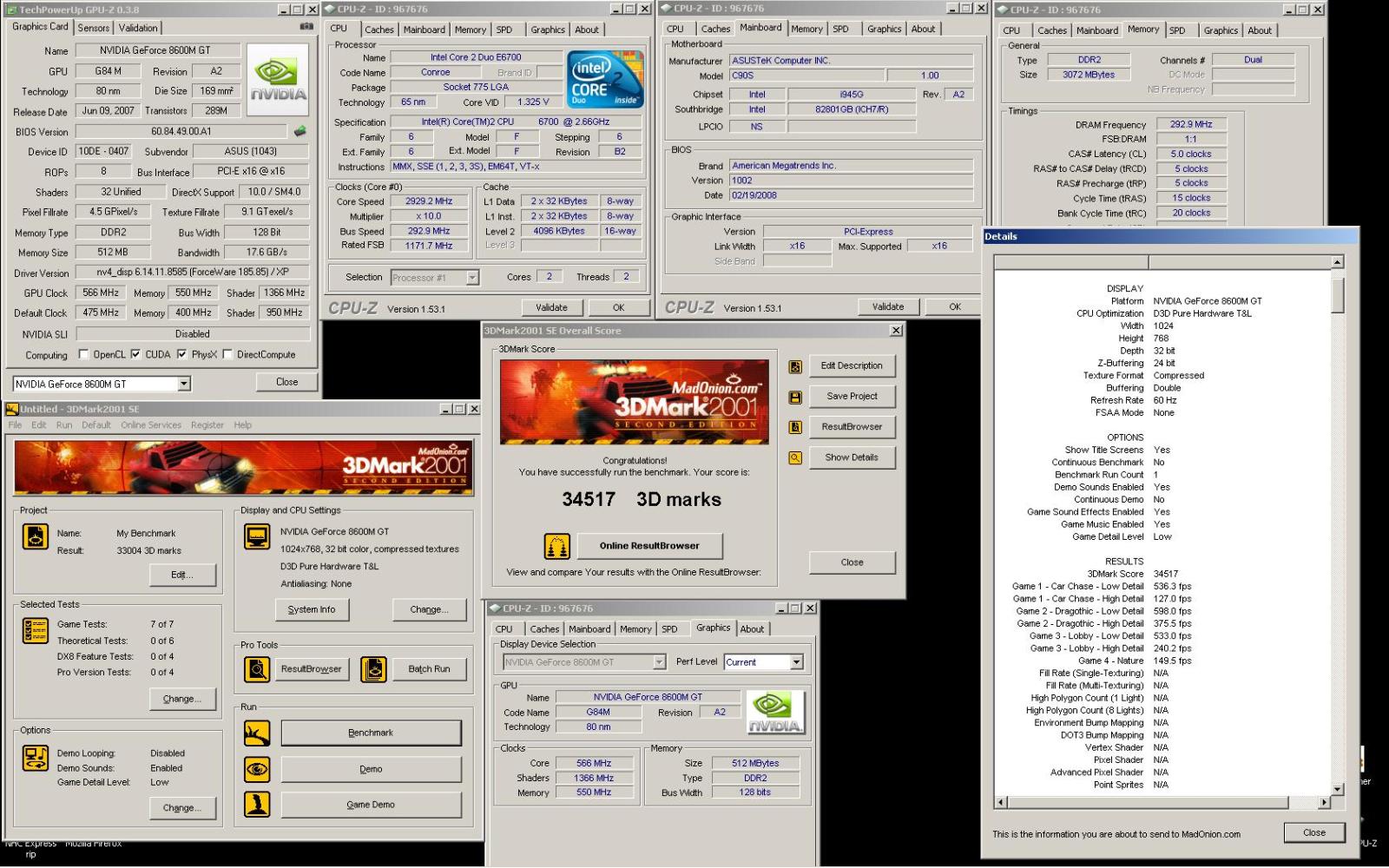Click the Show Details button
This screenshot has height=868, width=1389.
(x=852, y=457)
